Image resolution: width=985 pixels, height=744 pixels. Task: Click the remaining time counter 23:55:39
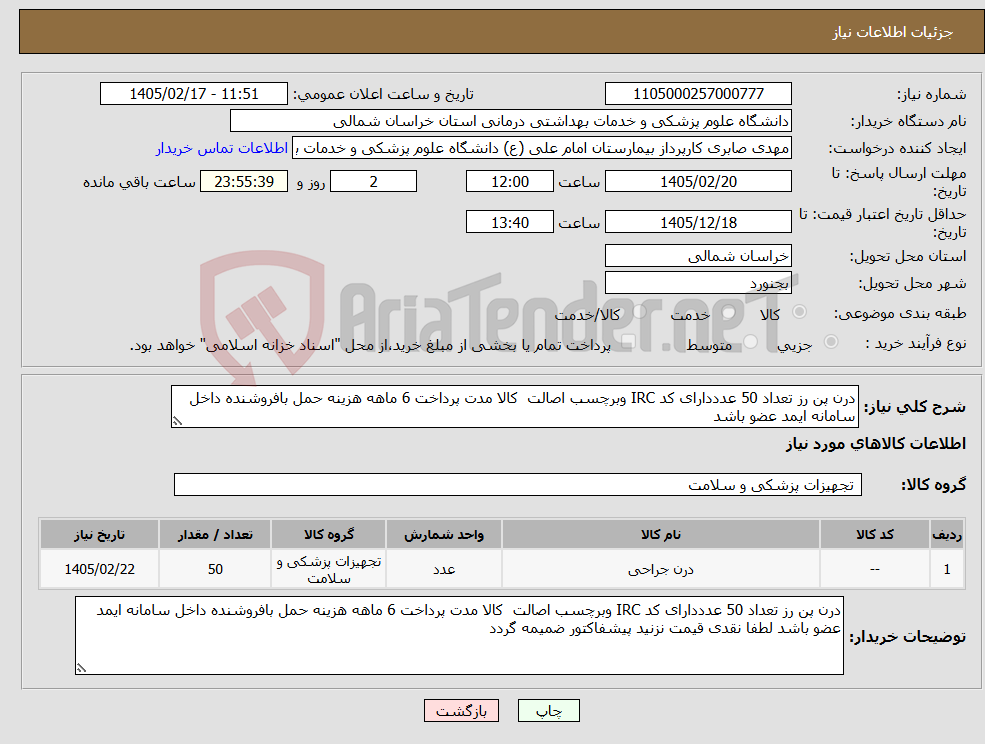244,182
